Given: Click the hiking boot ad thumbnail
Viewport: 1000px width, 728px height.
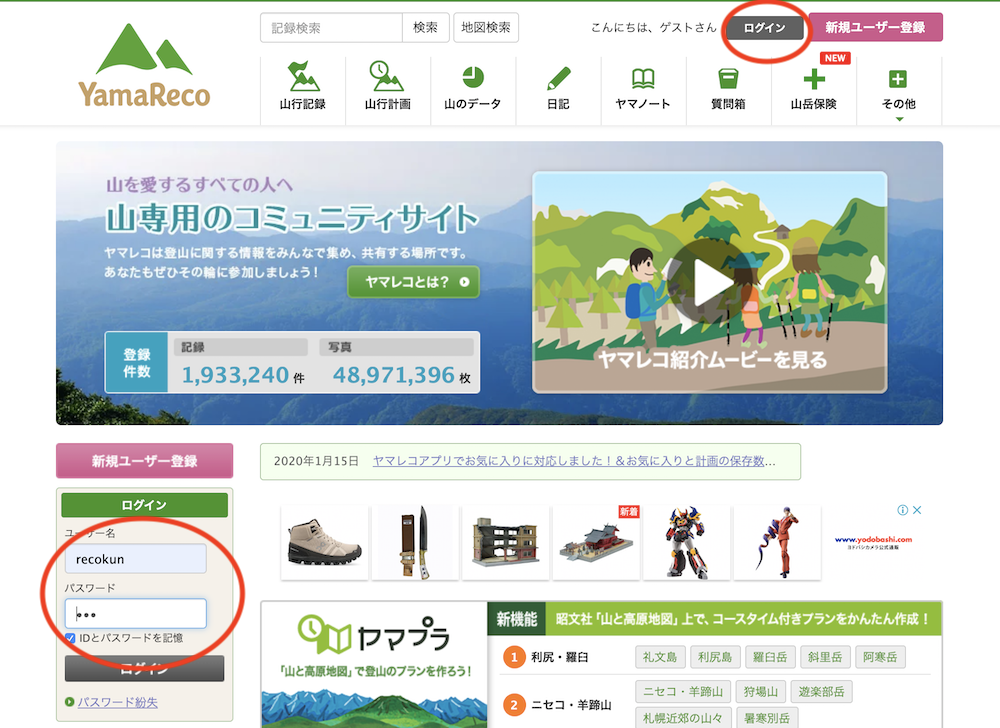Looking at the screenshot, I should coord(325,542).
